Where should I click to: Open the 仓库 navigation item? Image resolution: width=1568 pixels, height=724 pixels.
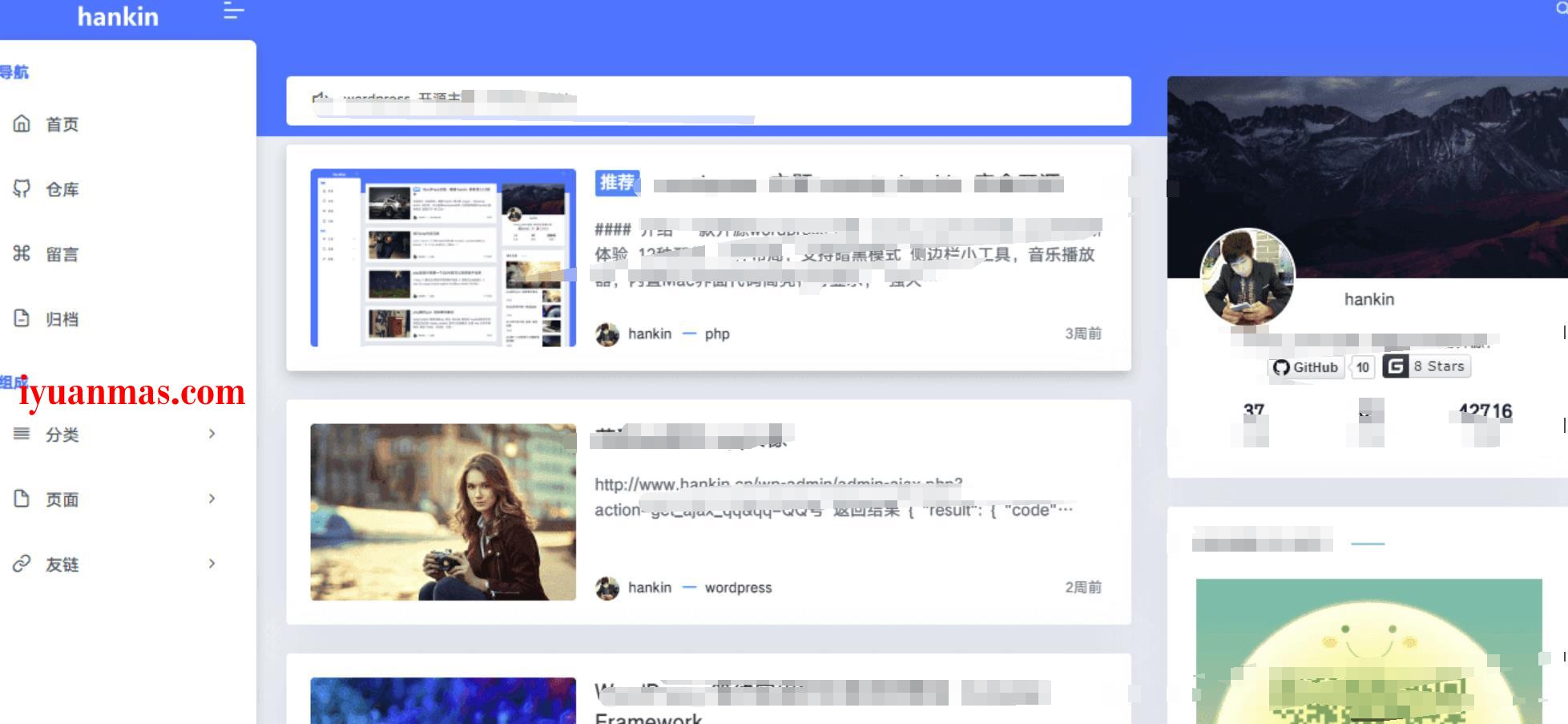[x=62, y=189]
